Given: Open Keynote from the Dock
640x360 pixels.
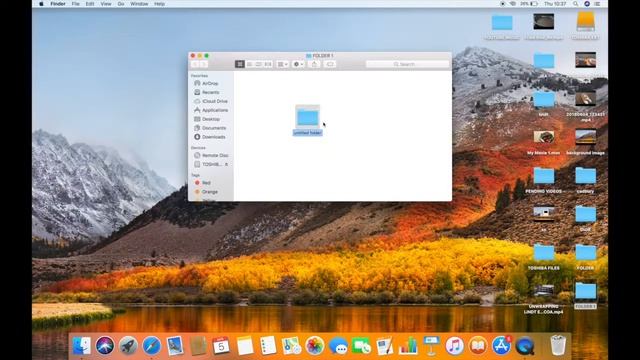Looking at the screenshot, I should pos(431,346).
